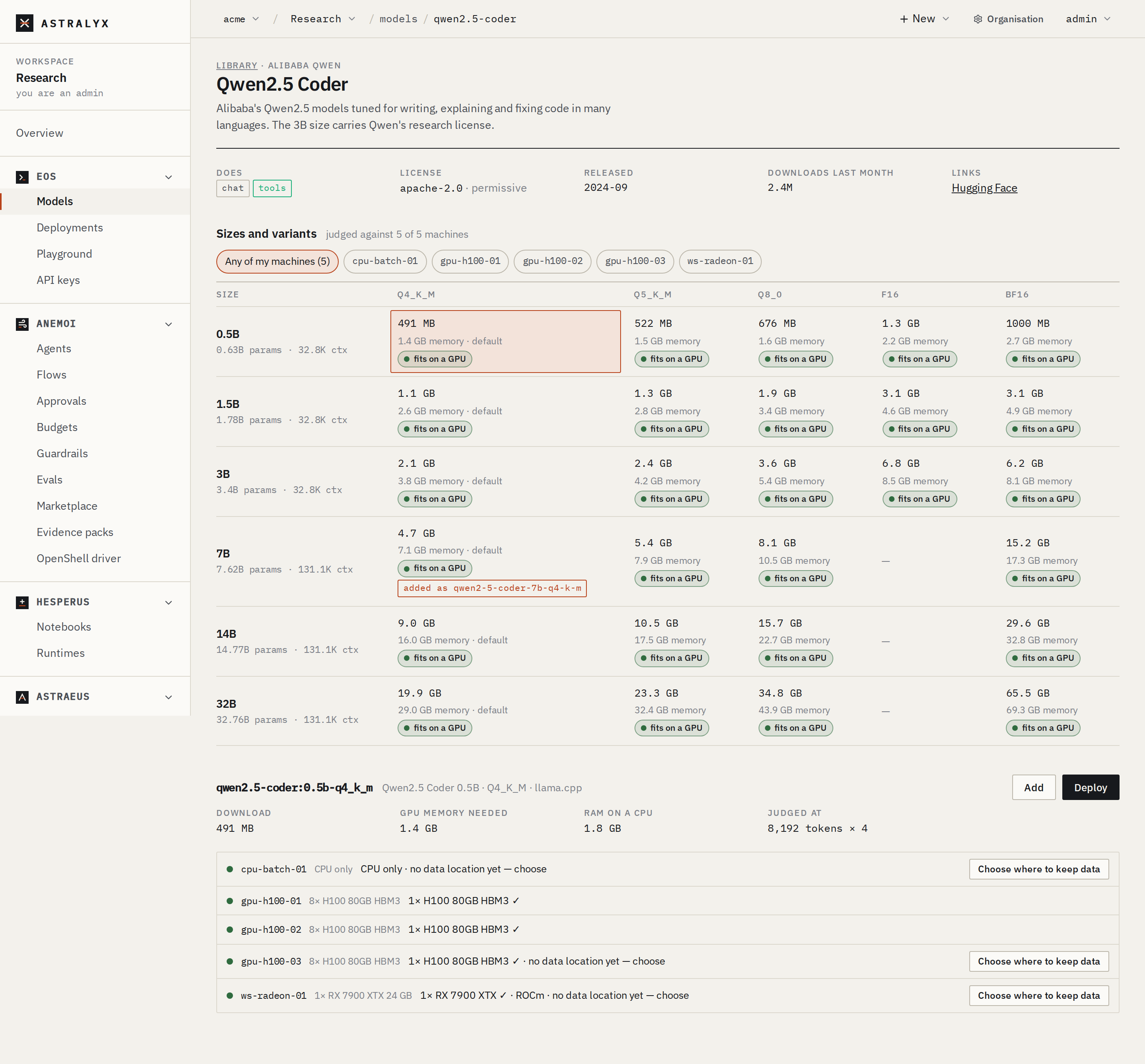This screenshot has width=1145, height=1064.
Task: Select the 0.5B Q4_K_M 491 MB variant
Action: pos(505,342)
